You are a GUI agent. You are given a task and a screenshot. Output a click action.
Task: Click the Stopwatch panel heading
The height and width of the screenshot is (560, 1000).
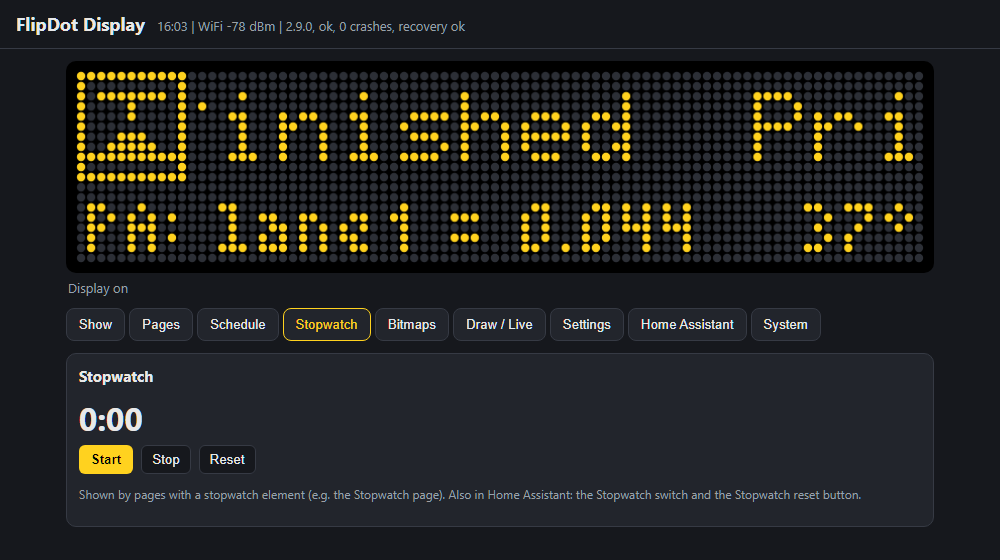tap(116, 377)
